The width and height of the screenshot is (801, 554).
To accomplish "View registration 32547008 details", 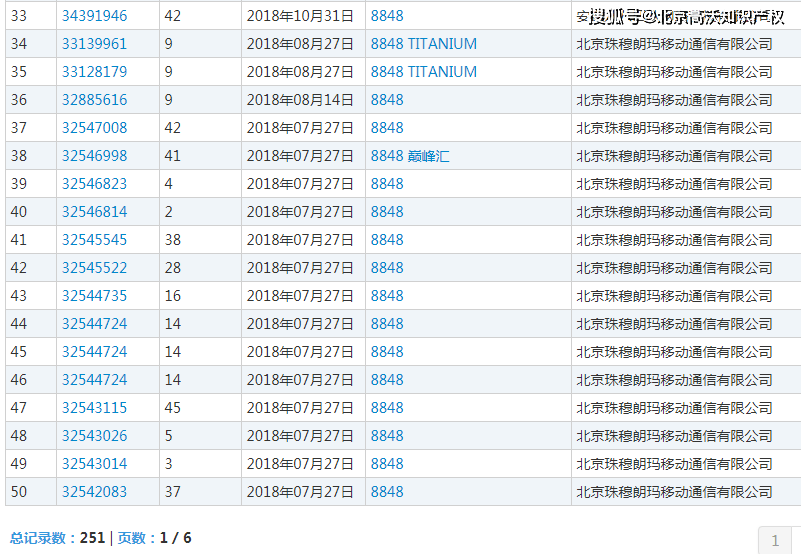I will [94, 128].
